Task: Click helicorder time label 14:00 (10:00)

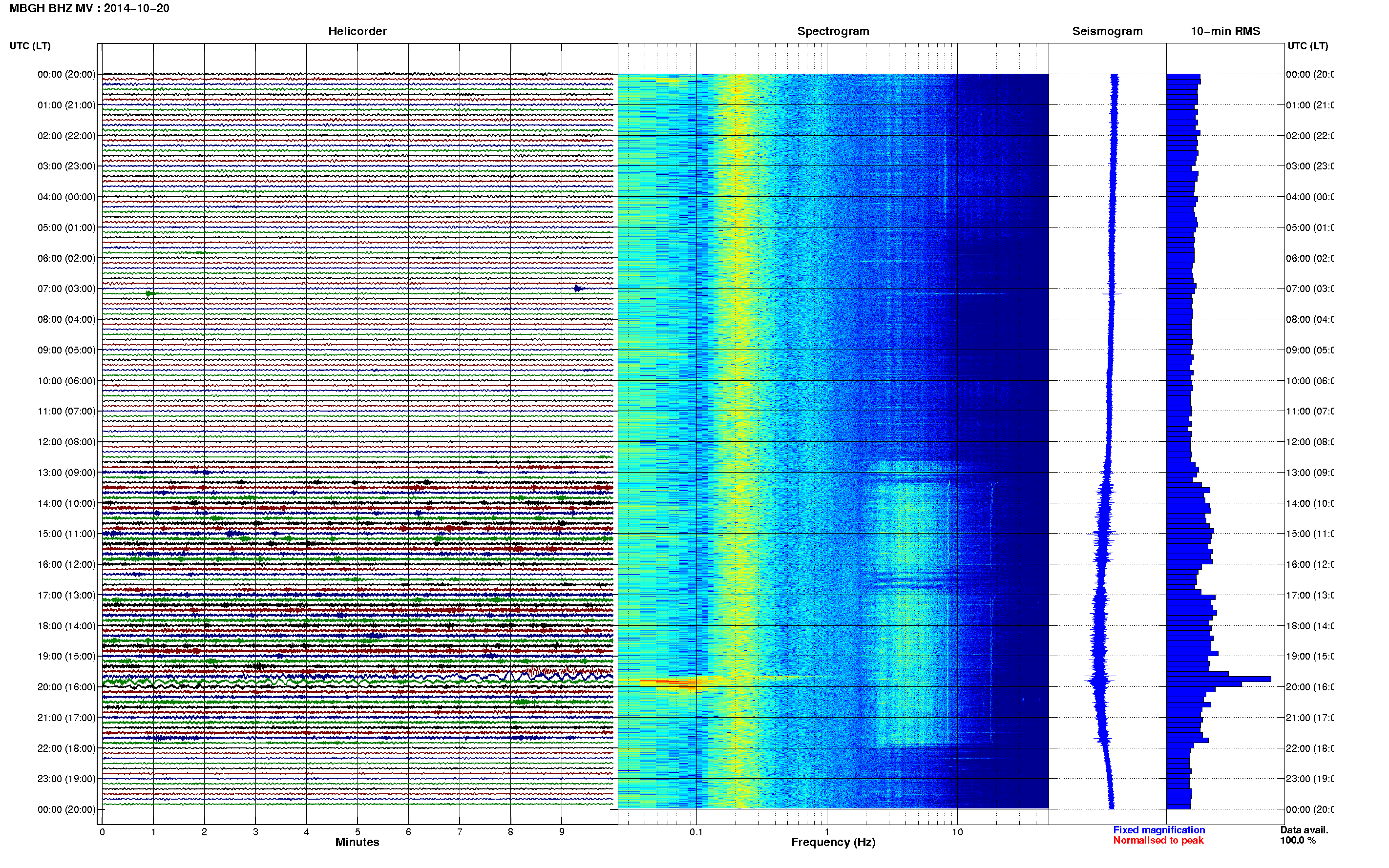Action: pyautogui.click(x=66, y=503)
